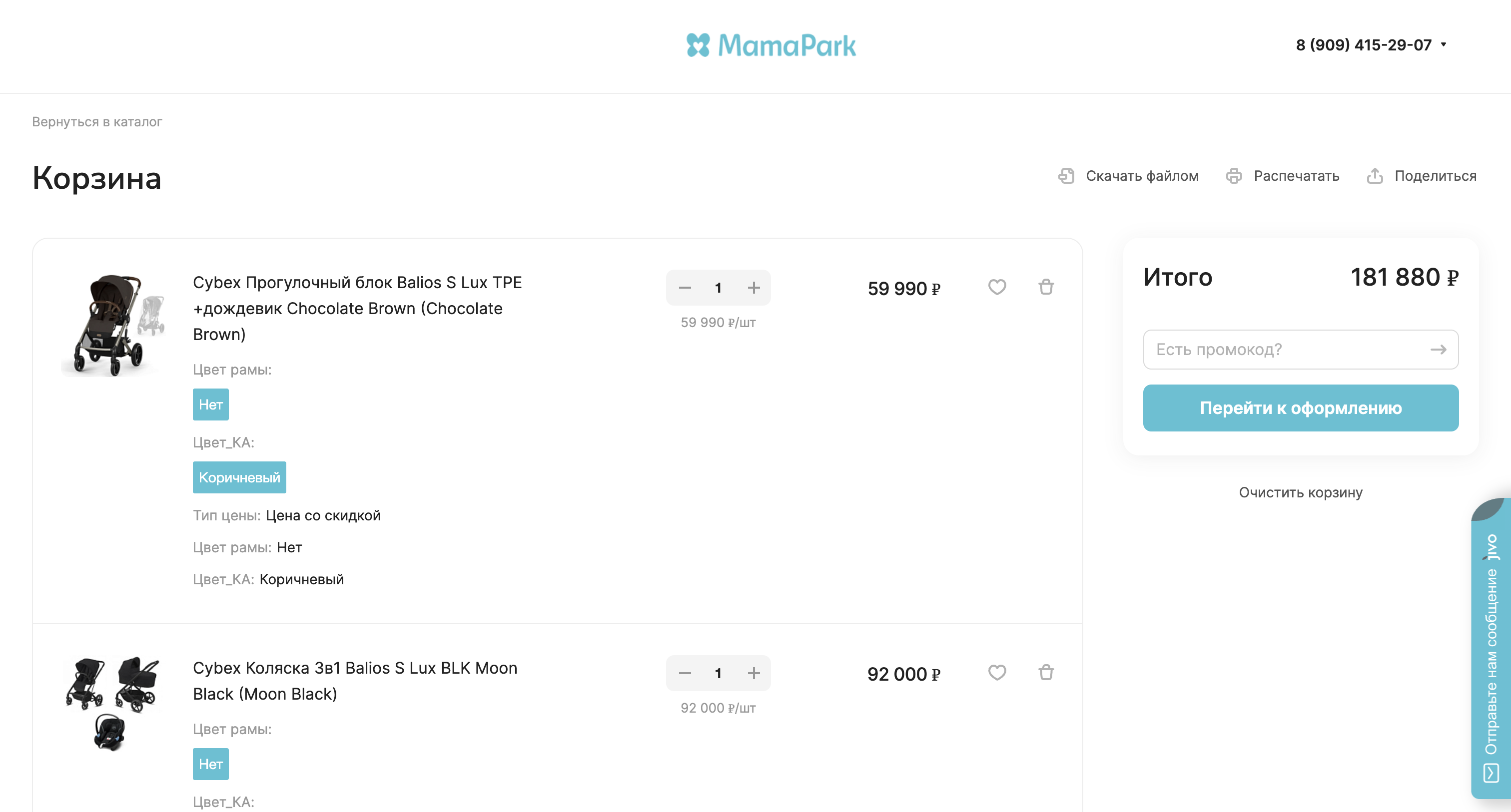
Task: Increase quantity of Chocolate Brown stroller
Action: click(x=754, y=288)
